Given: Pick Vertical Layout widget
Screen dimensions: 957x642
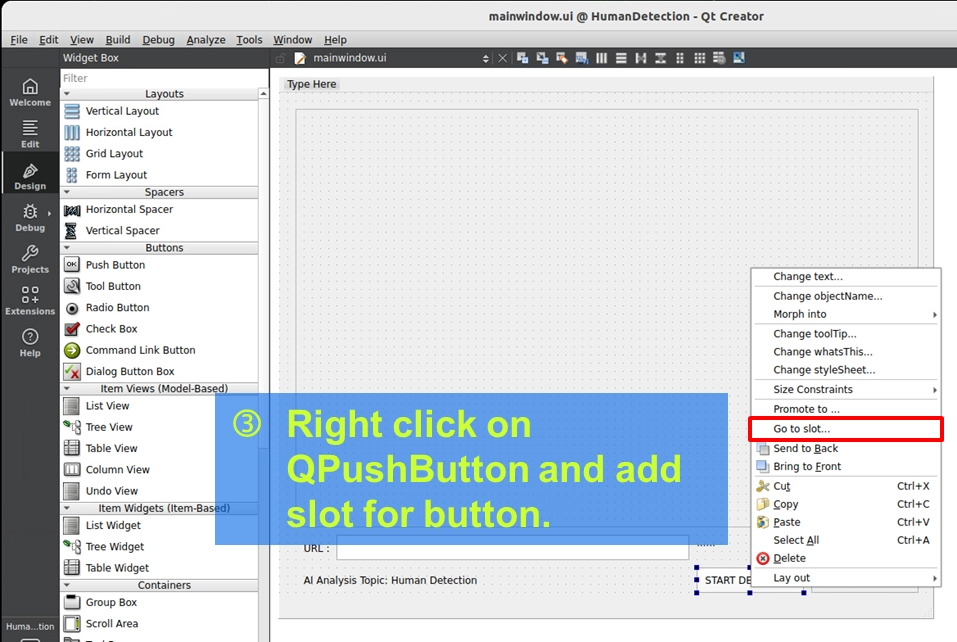Looking at the screenshot, I should (122, 111).
